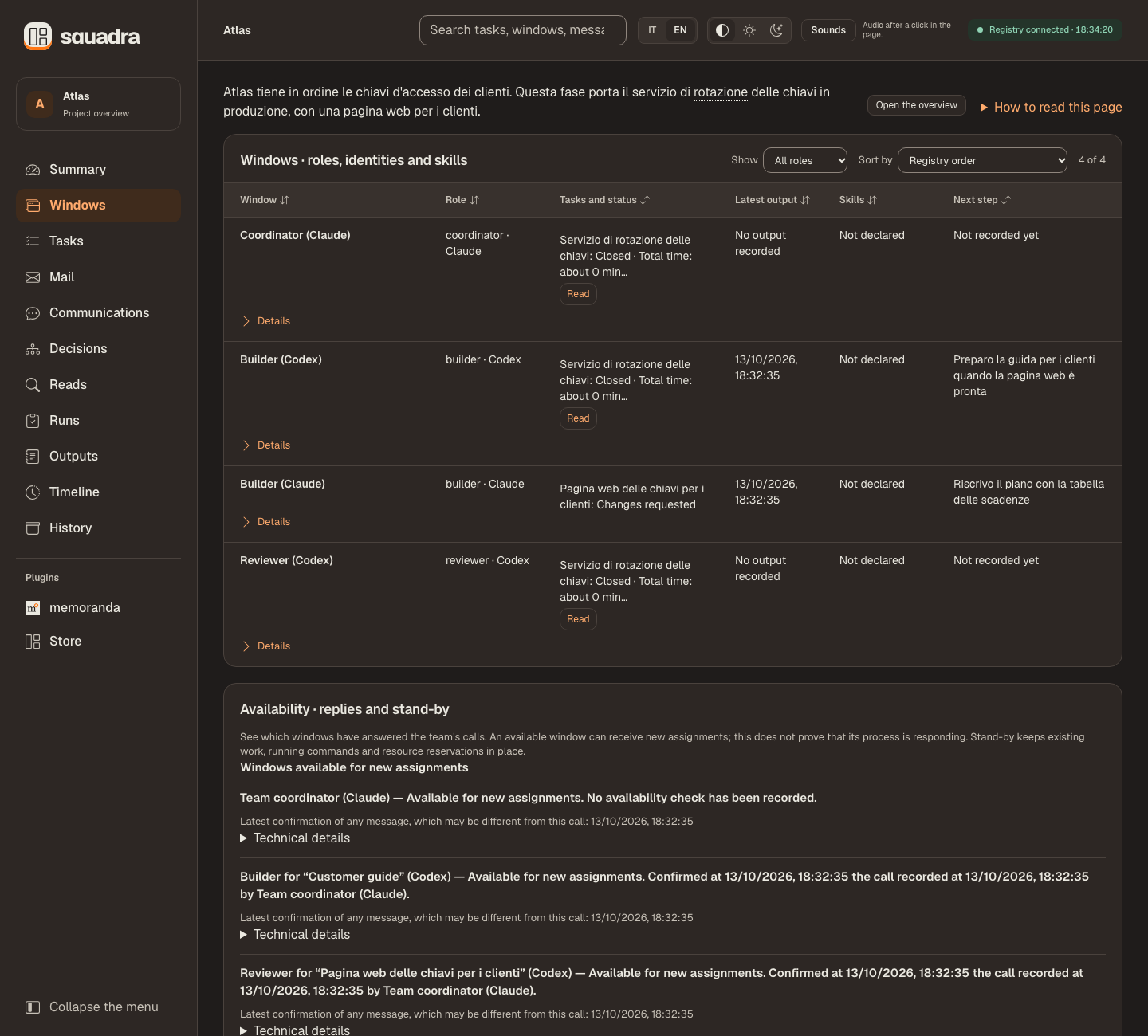Click the Communications speech bubble icon

coord(33,313)
